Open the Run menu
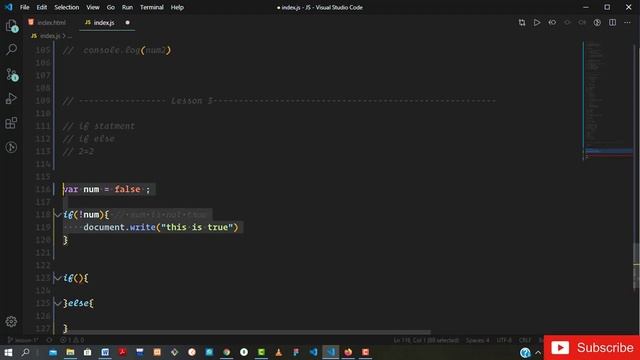Viewport: 640px width, 360px height. [127, 7]
